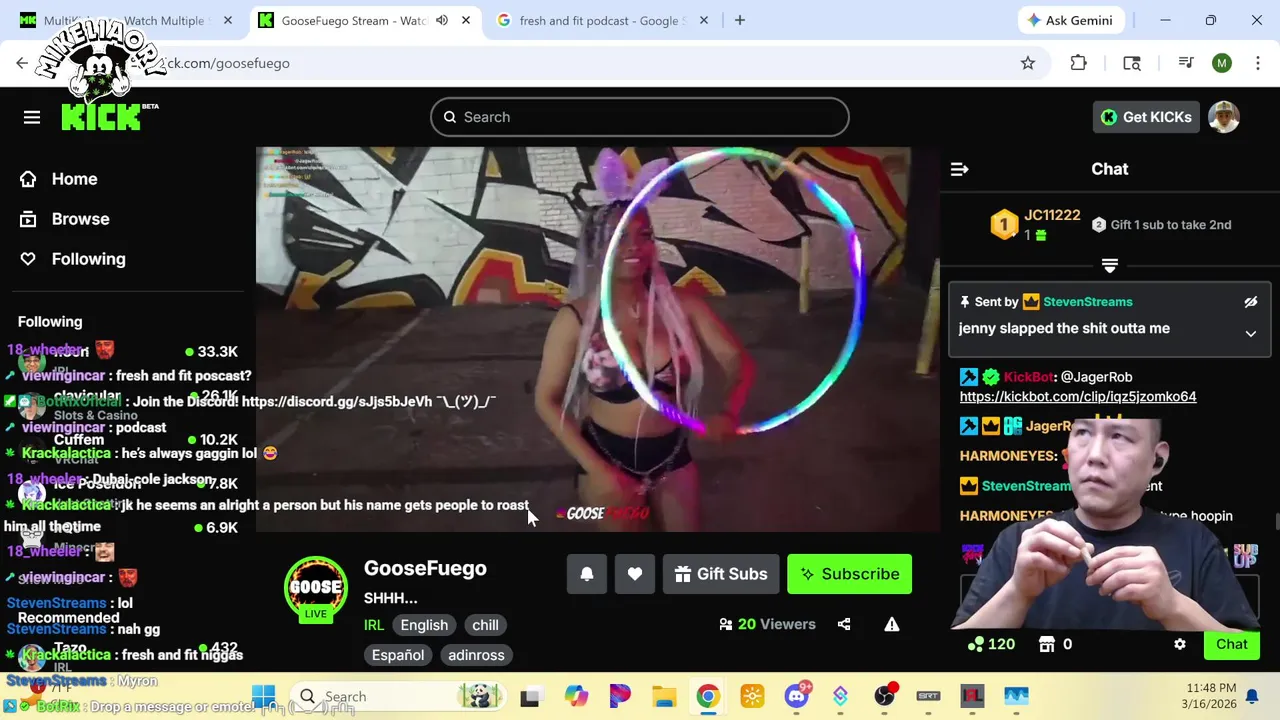Click top gifter JC11222
1280x720 pixels.
pos(1052,215)
